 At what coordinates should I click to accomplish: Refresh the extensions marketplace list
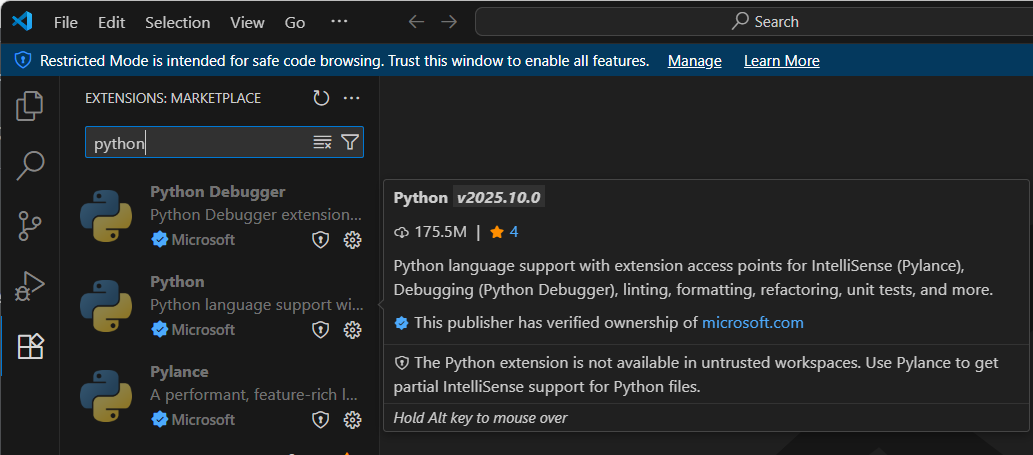(321, 99)
